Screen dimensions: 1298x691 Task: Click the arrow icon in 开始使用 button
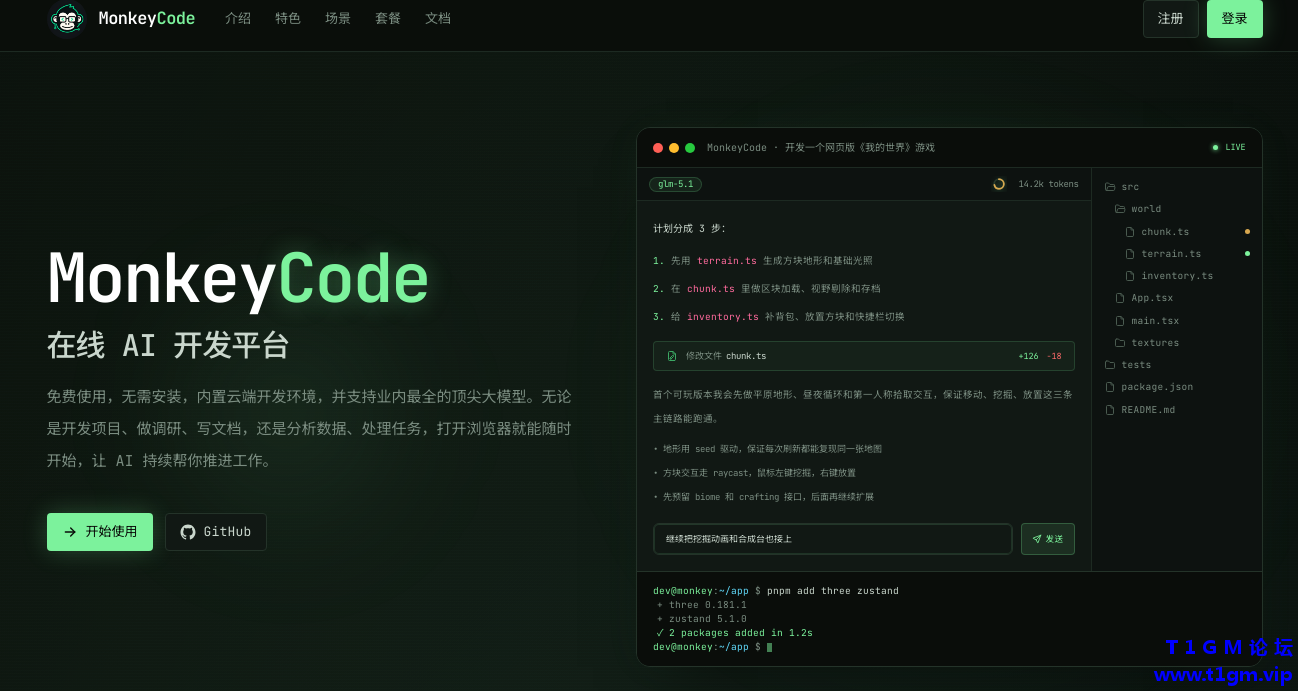click(70, 532)
